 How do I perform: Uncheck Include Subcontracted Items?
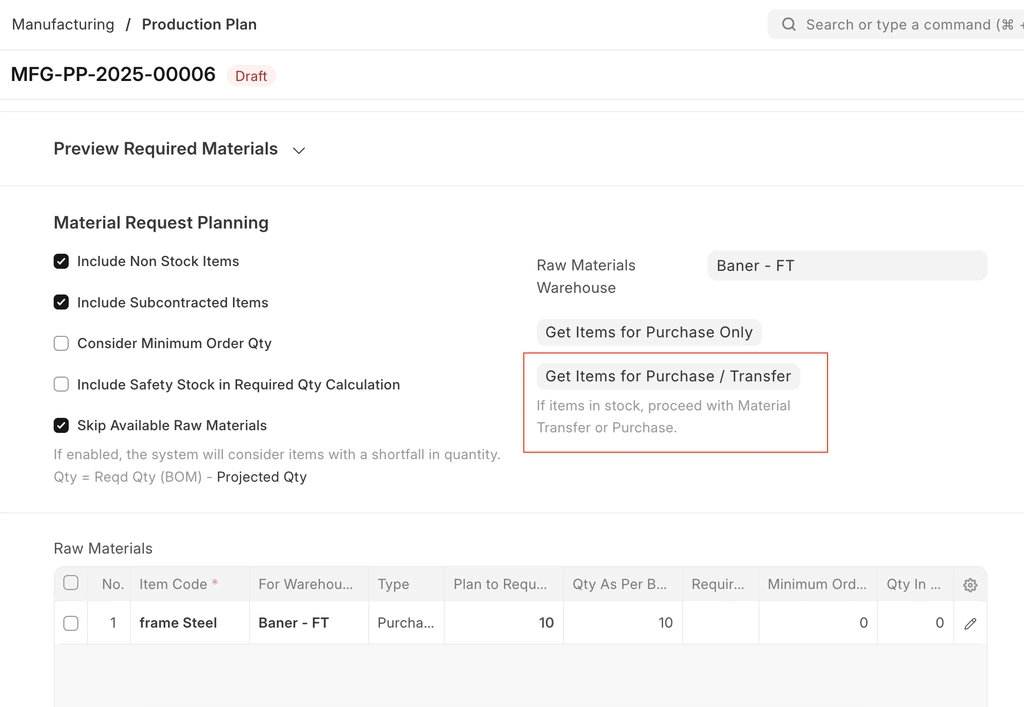(61, 302)
